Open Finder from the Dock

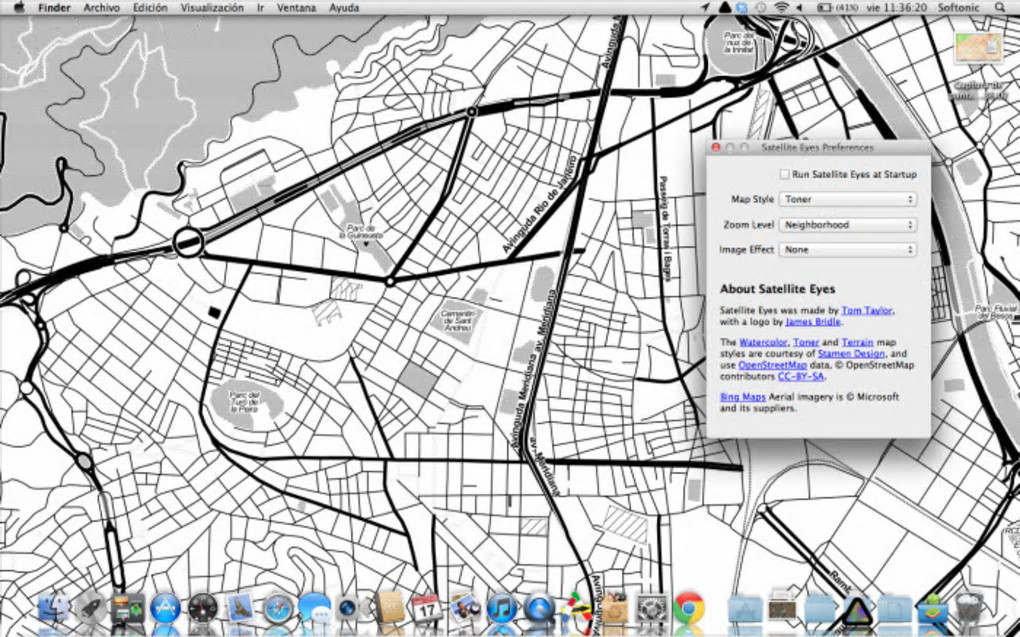[x=52, y=607]
